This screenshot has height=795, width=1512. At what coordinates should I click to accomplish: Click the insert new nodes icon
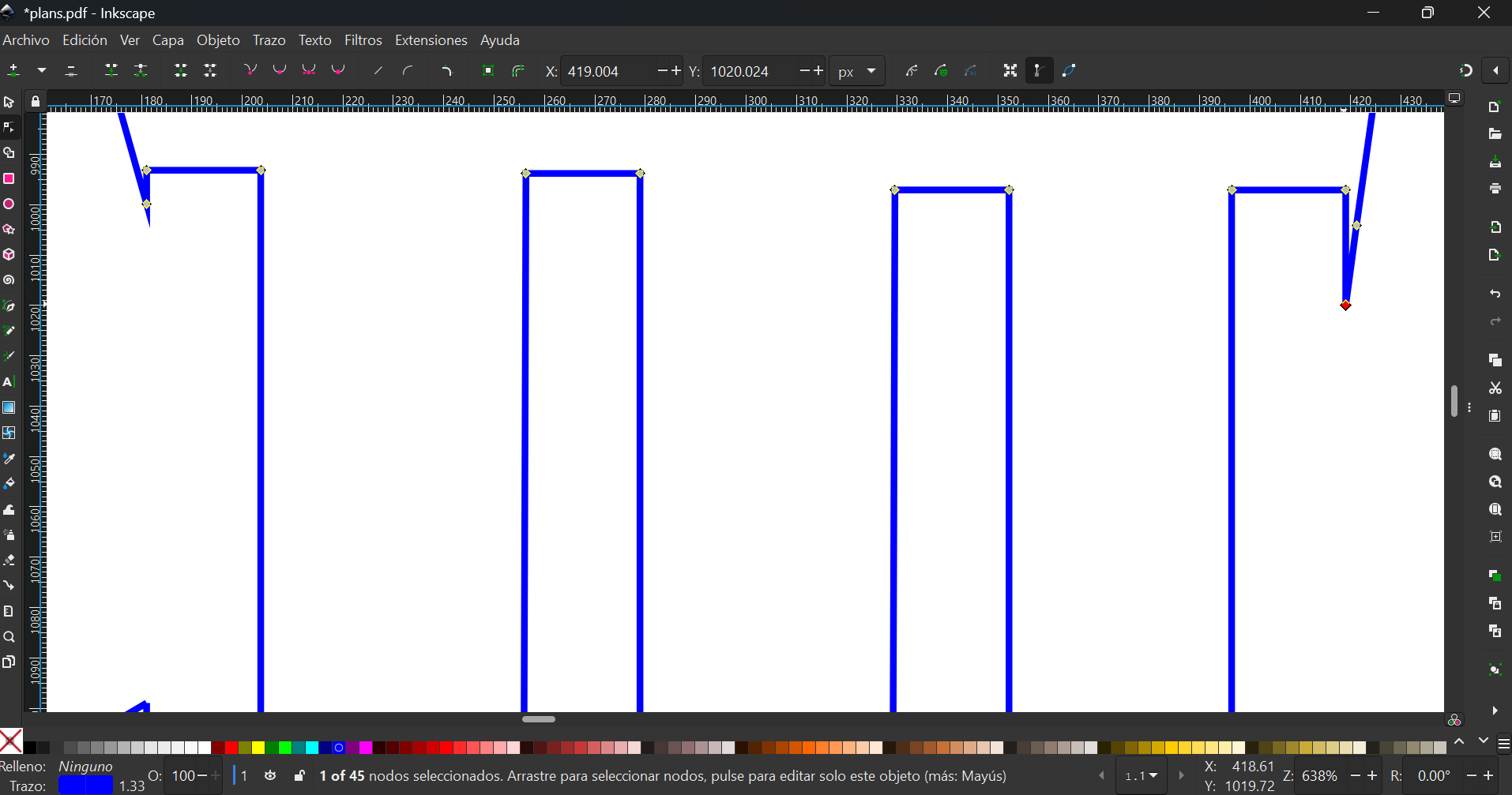(x=13, y=70)
